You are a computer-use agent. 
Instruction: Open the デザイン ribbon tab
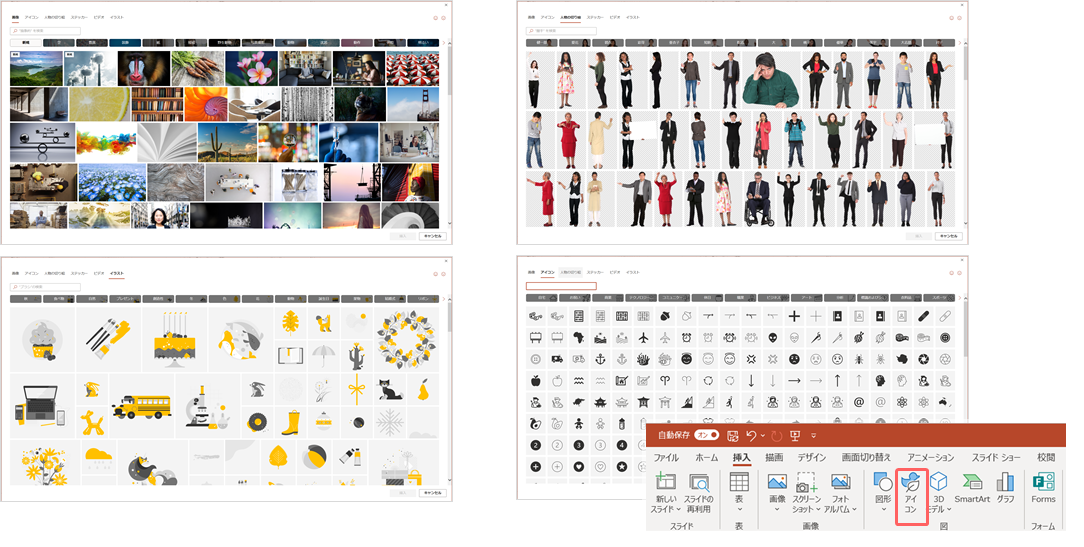point(812,457)
